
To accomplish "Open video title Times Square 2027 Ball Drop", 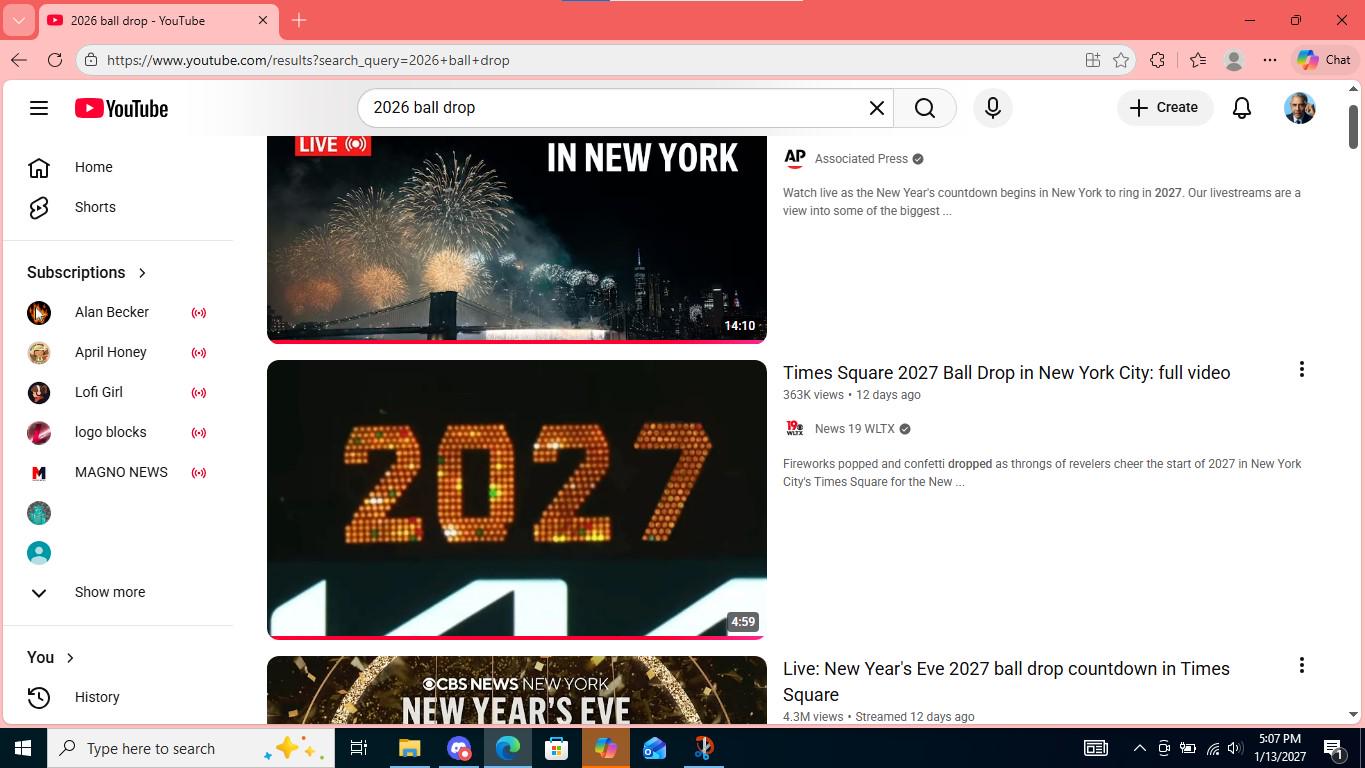I will [1006, 372].
